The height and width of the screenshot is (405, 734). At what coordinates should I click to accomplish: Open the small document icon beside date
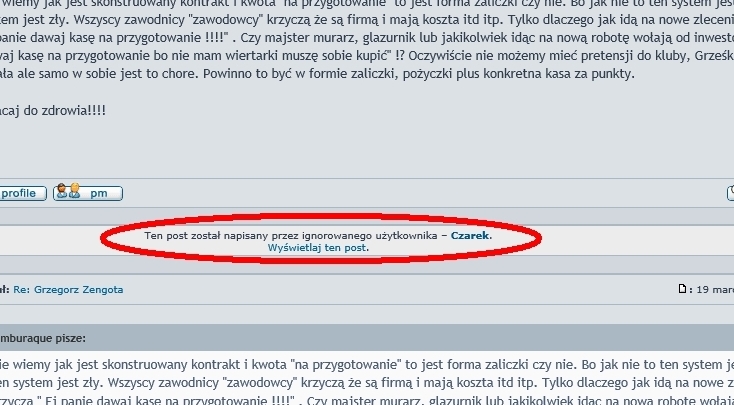(x=683, y=289)
